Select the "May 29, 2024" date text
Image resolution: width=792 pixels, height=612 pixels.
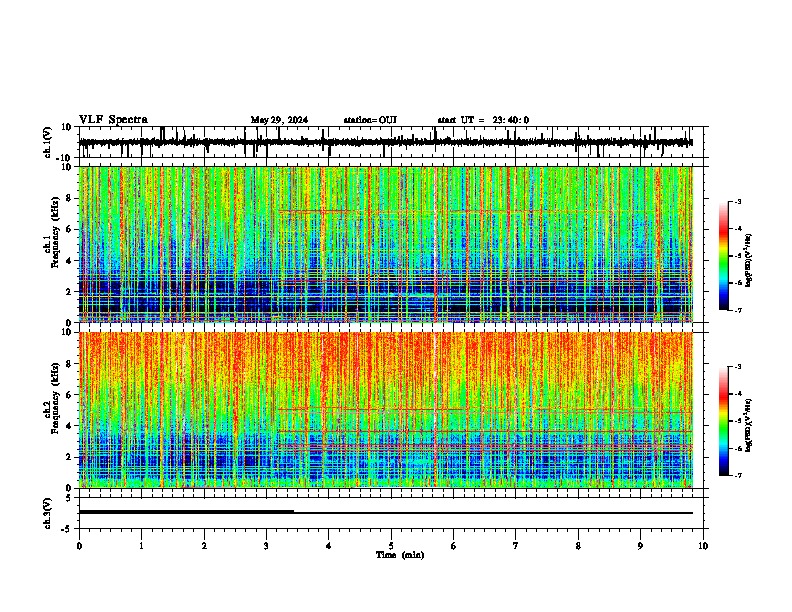point(279,120)
